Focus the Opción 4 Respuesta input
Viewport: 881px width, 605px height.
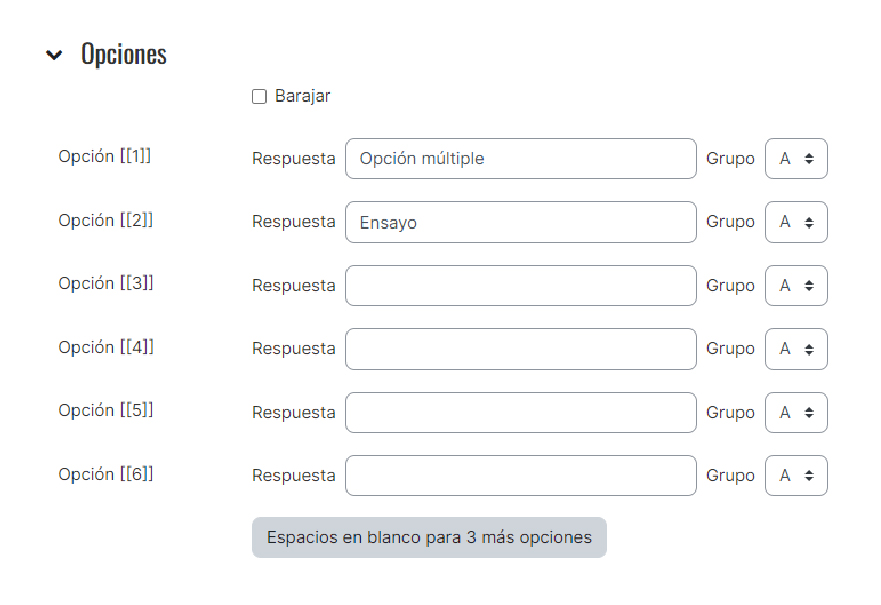coord(521,349)
